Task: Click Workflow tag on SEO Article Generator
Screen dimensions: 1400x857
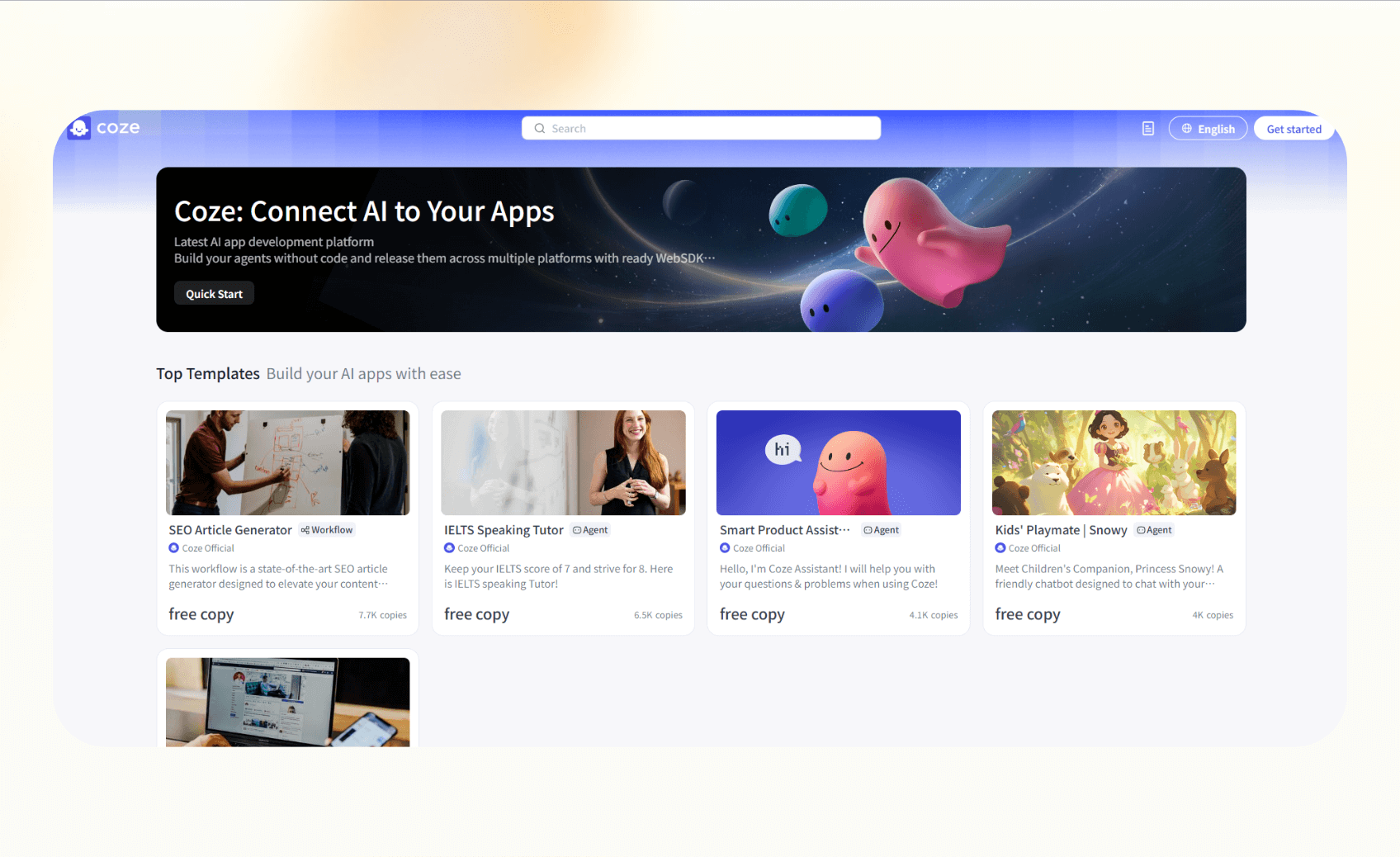Action: click(327, 530)
